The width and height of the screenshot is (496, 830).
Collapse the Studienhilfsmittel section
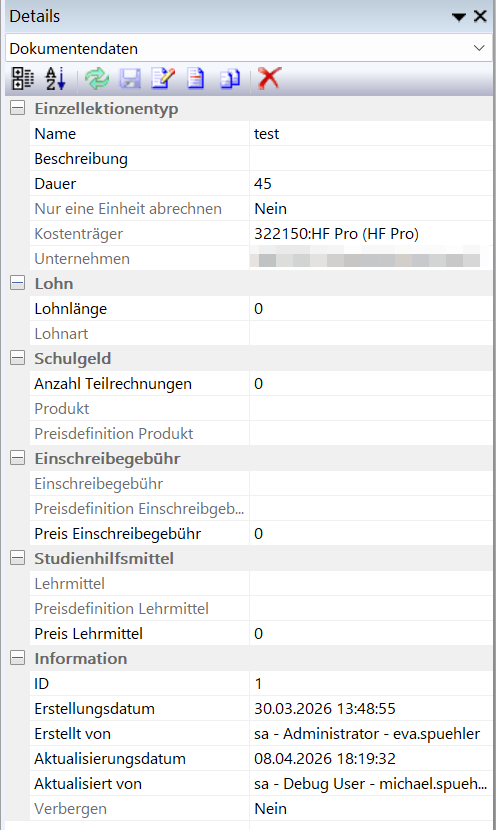pyautogui.click(x=17, y=558)
